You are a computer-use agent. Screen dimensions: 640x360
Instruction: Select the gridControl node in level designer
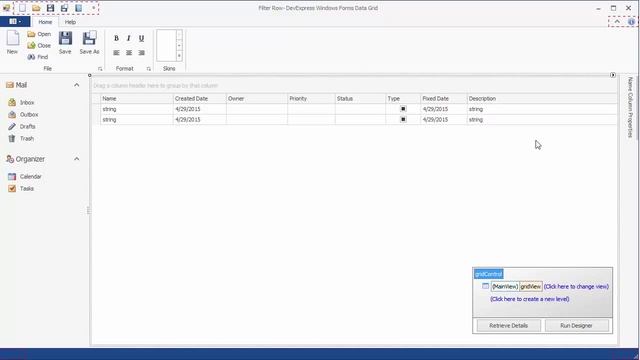[489, 274]
